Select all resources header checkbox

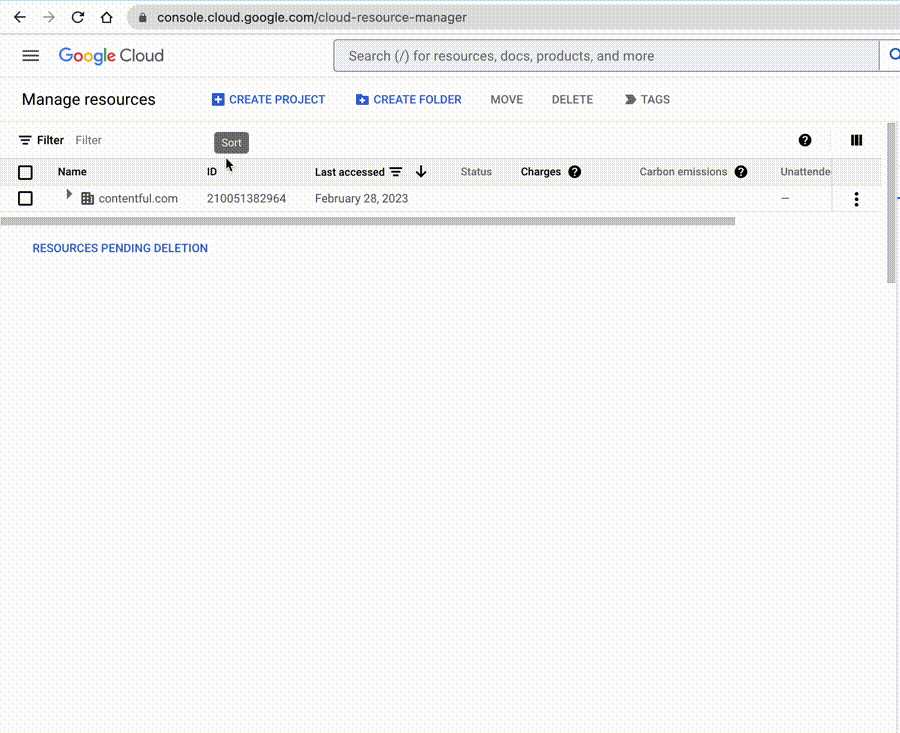[26, 172]
